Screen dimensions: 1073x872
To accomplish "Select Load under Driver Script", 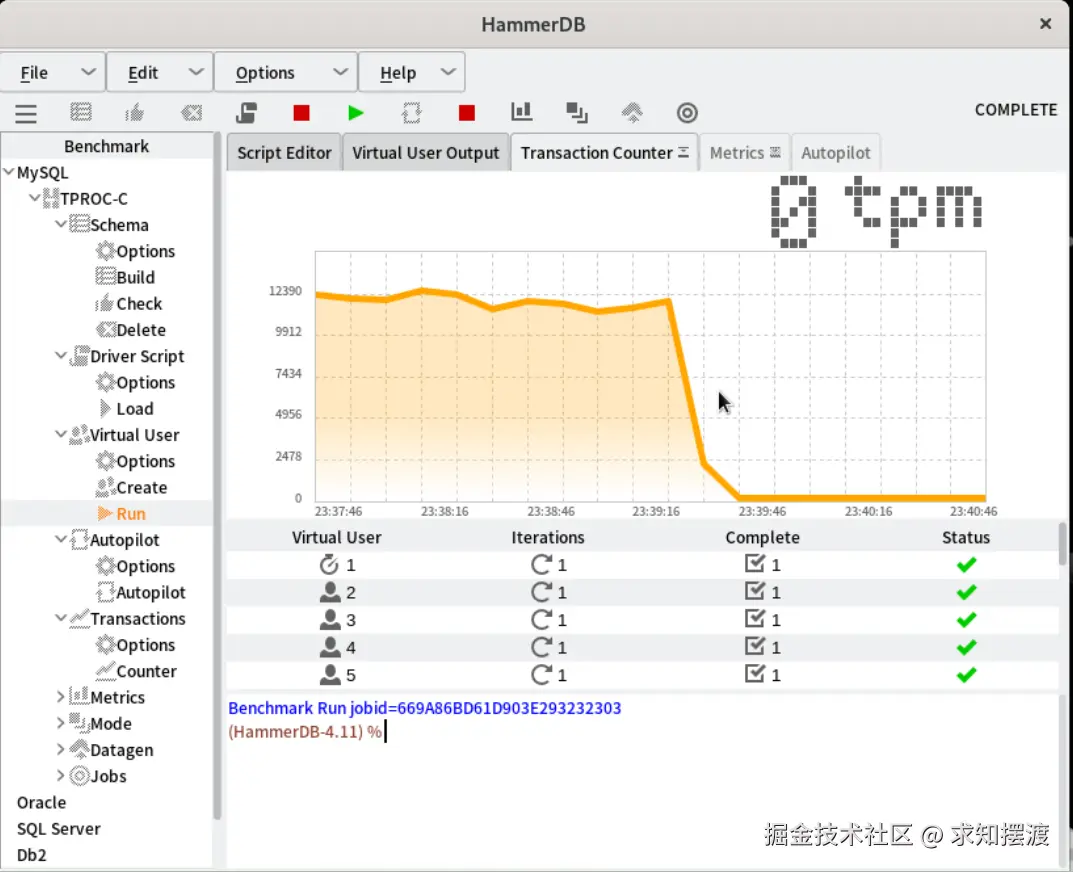I will [x=125, y=409].
